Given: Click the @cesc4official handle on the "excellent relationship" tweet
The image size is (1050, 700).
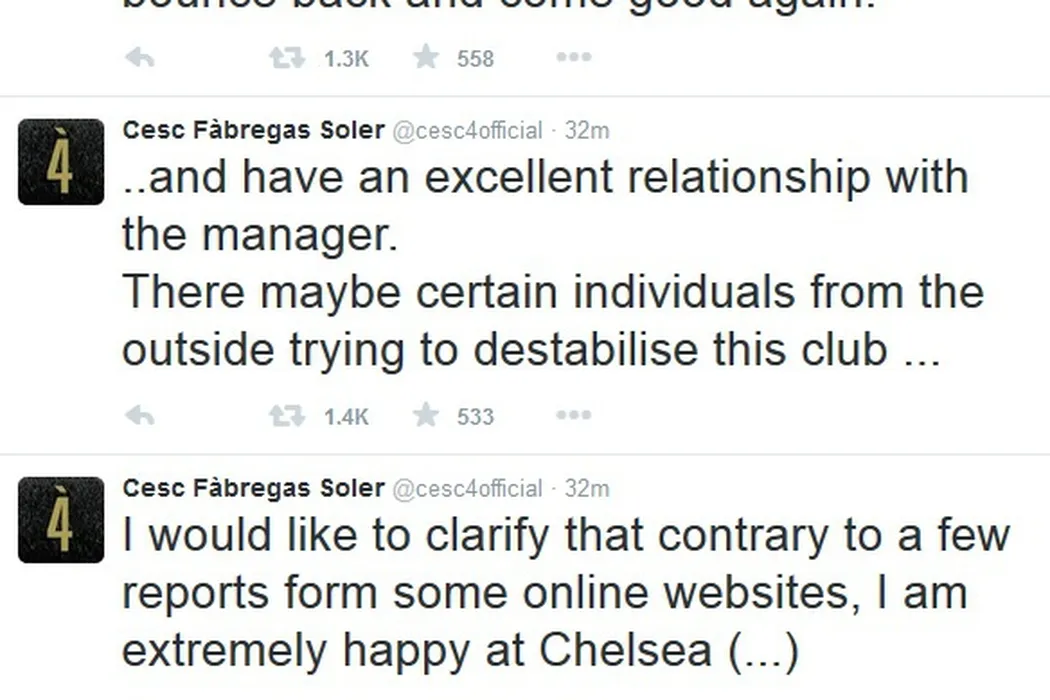Looking at the screenshot, I should pyautogui.click(x=467, y=130).
